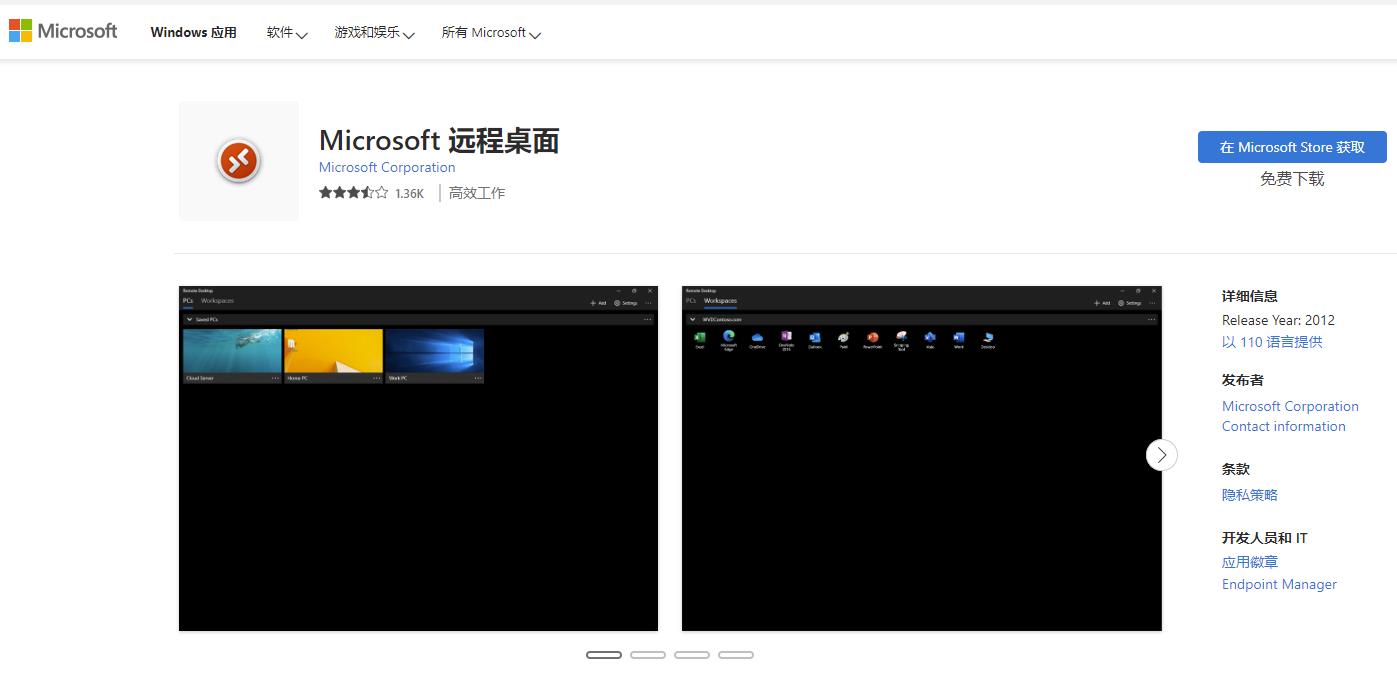Select the fourth carousel page indicator
The image size is (1397, 688).
(x=736, y=655)
